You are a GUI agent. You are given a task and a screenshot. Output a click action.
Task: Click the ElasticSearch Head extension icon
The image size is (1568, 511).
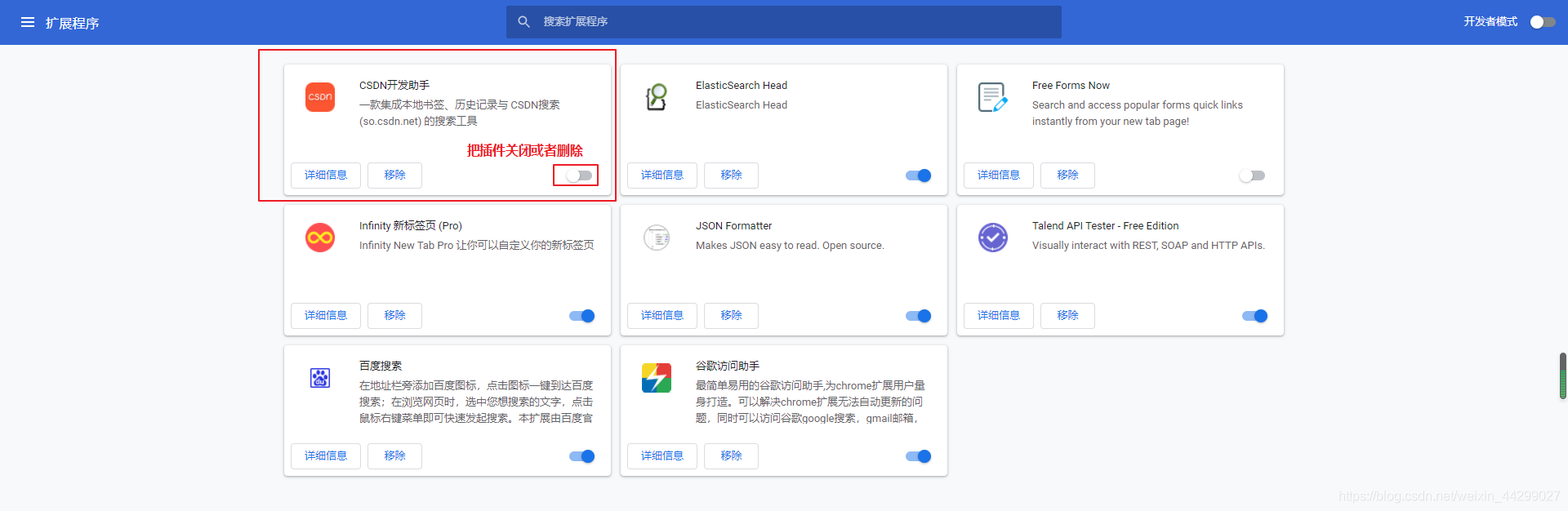(657, 97)
